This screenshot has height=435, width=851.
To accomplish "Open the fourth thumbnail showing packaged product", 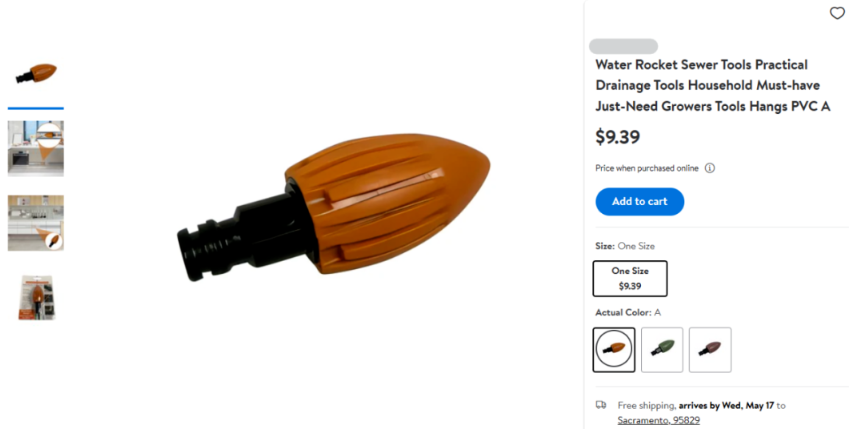I will pyautogui.click(x=36, y=297).
